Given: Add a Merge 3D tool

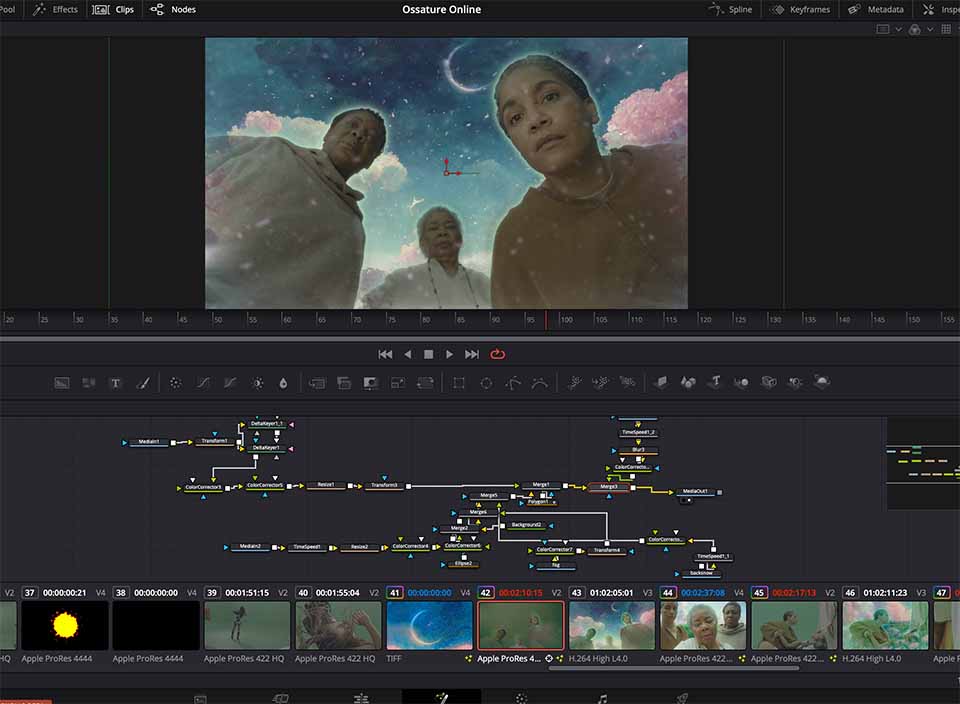Looking at the screenshot, I should coord(741,383).
